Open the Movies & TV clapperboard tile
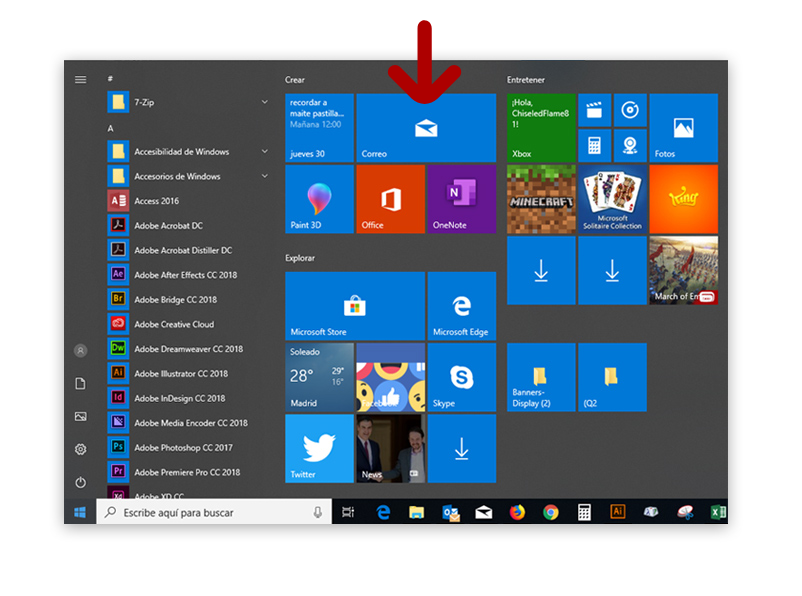The width and height of the screenshot is (802, 596). [594, 110]
